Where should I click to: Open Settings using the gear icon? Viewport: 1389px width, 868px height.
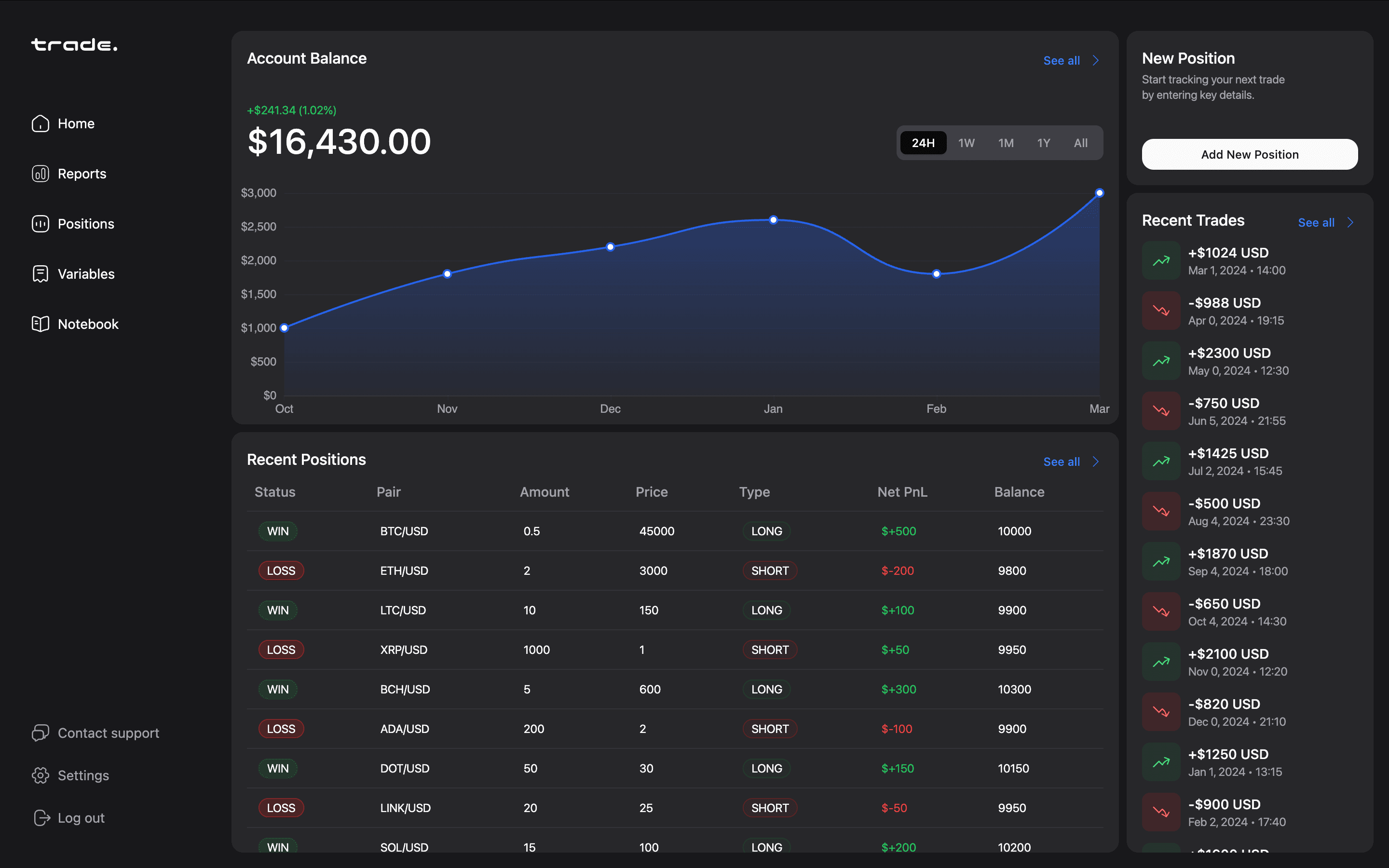click(x=40, y=775)
